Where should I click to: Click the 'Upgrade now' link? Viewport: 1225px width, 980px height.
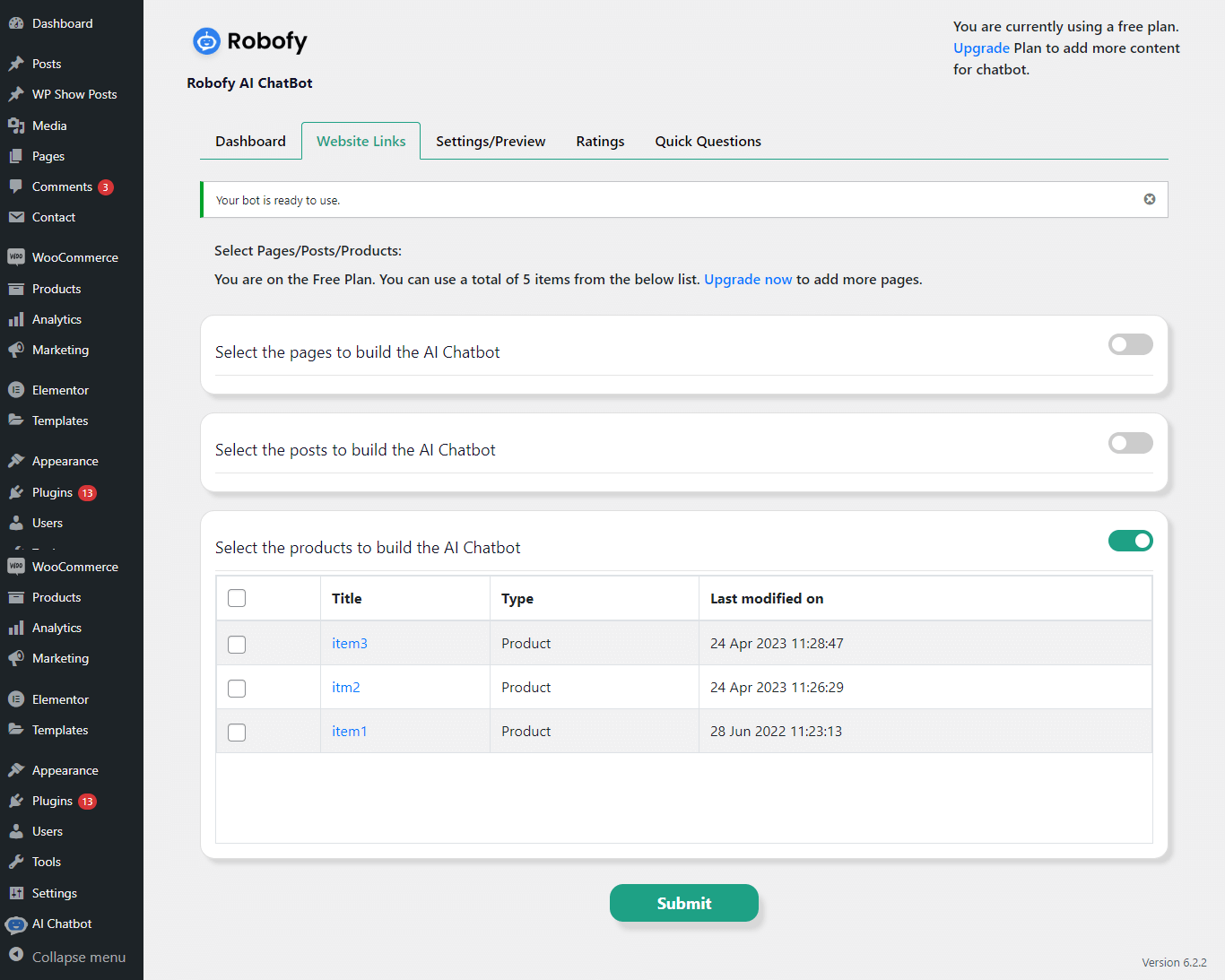click(x=748, y=280)
